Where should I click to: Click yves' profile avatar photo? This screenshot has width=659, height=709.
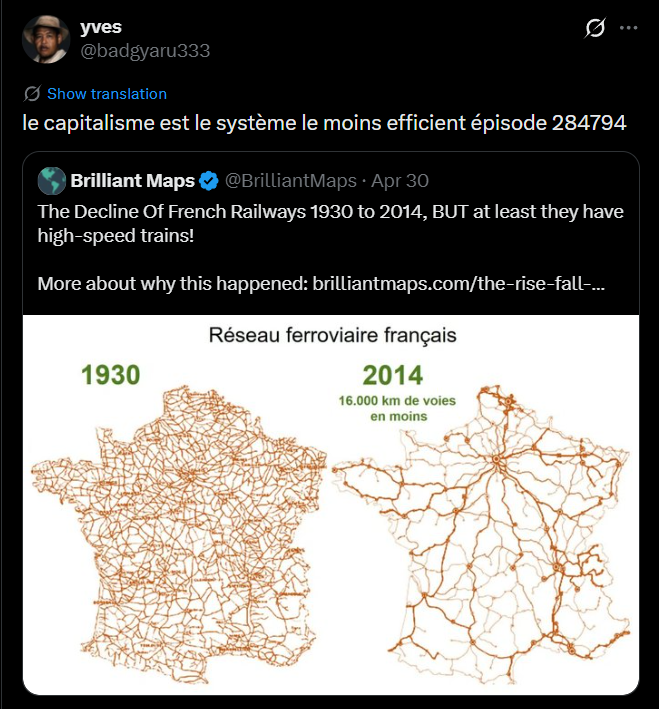(46, 39)
